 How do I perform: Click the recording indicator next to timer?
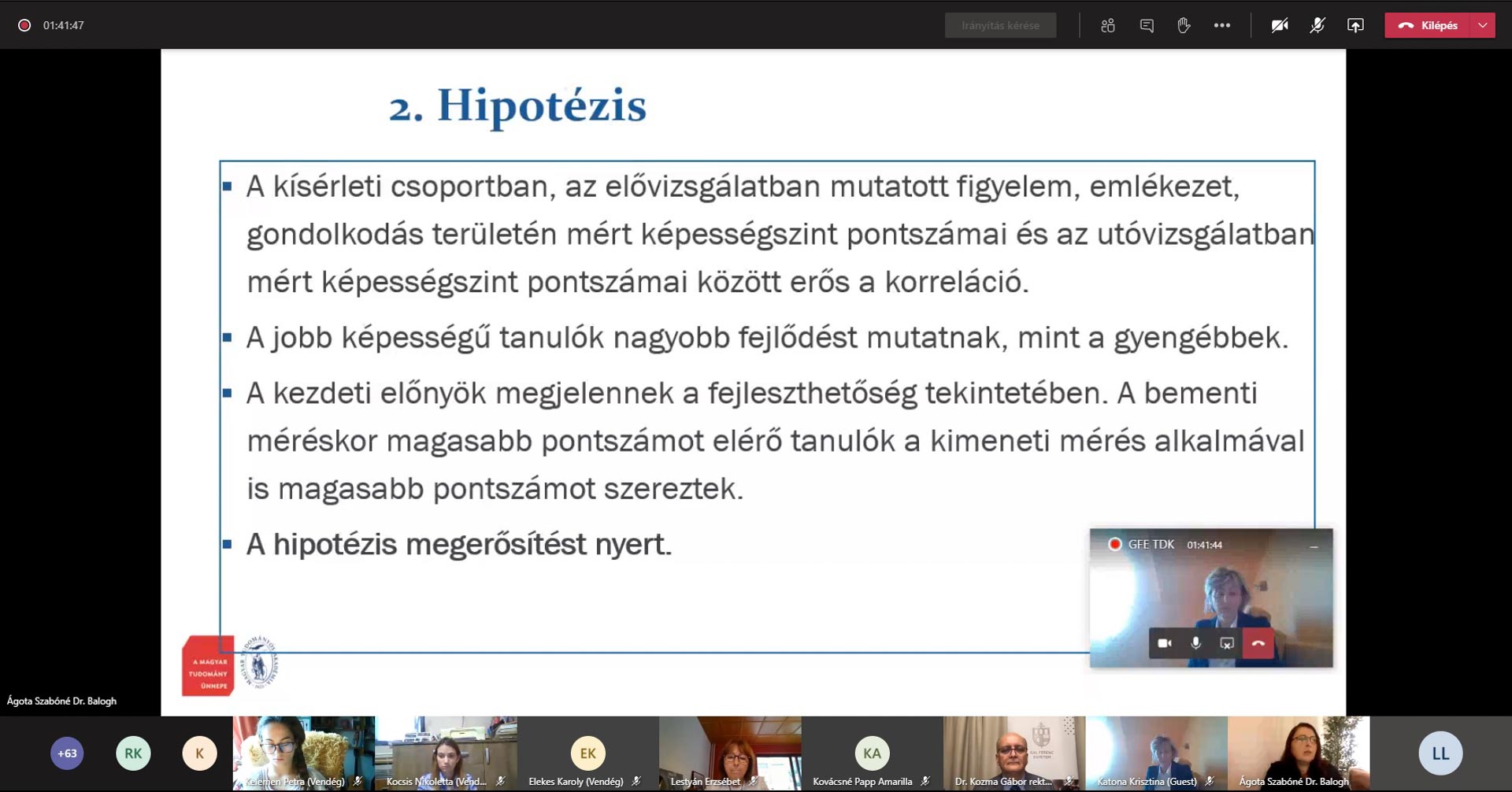coord(24,25)
